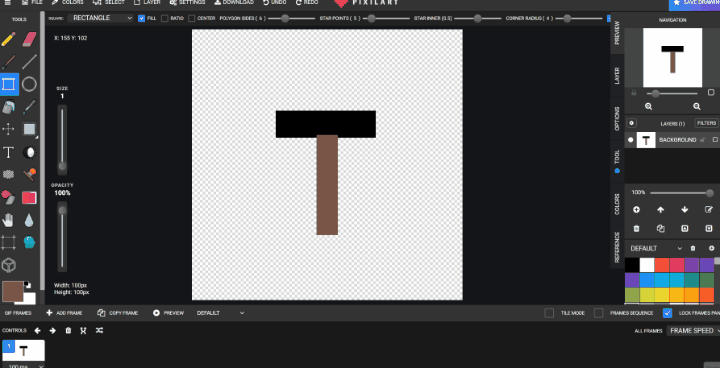Shuffle frames with the shuffle icon

point(99,330)
